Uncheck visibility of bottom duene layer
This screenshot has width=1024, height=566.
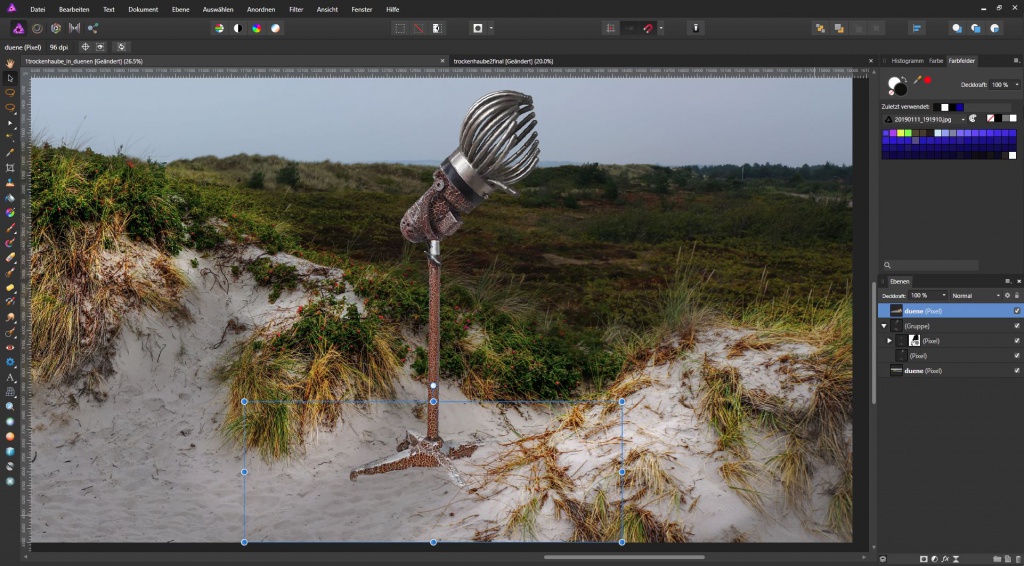coord(1017,371)
